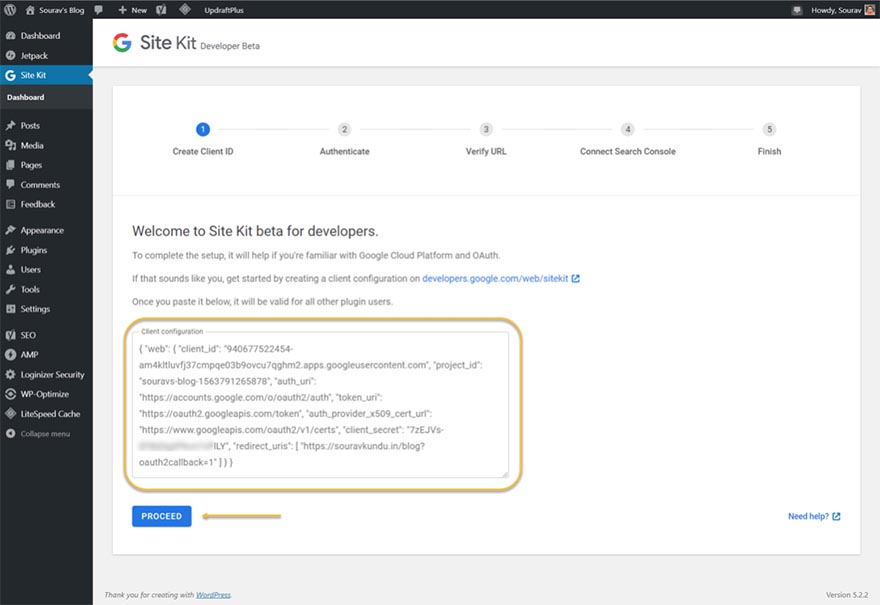
Task: Open the Site Kit Dashboard submenu
Action: click(x=25, y=97)
